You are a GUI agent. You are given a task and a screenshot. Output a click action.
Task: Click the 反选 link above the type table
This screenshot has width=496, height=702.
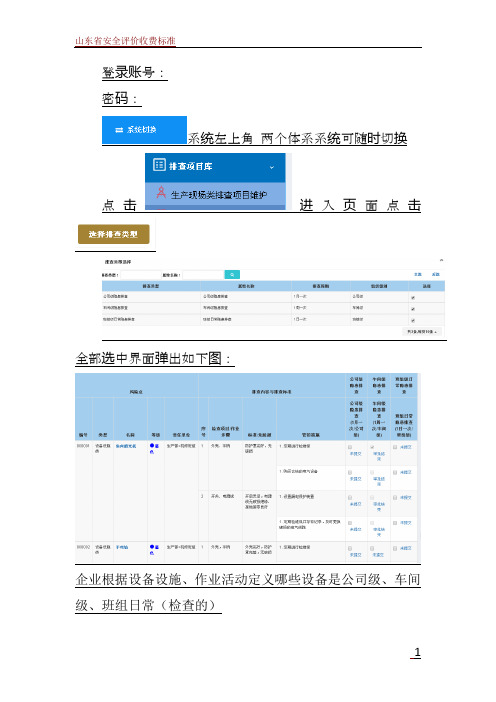pyautogui.click(x=435, y=274)
